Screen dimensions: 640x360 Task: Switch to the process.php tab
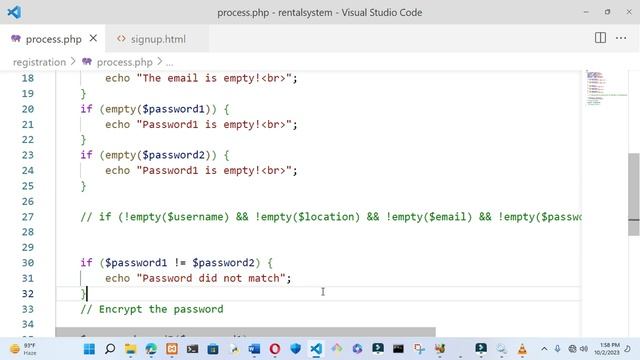[53, 39]
